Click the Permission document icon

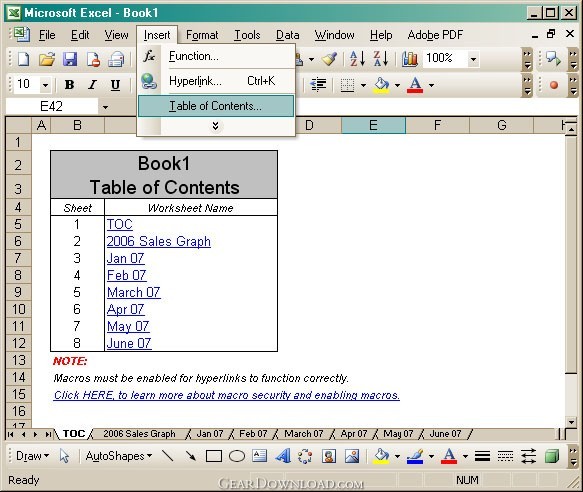click(x=93, y=59)
